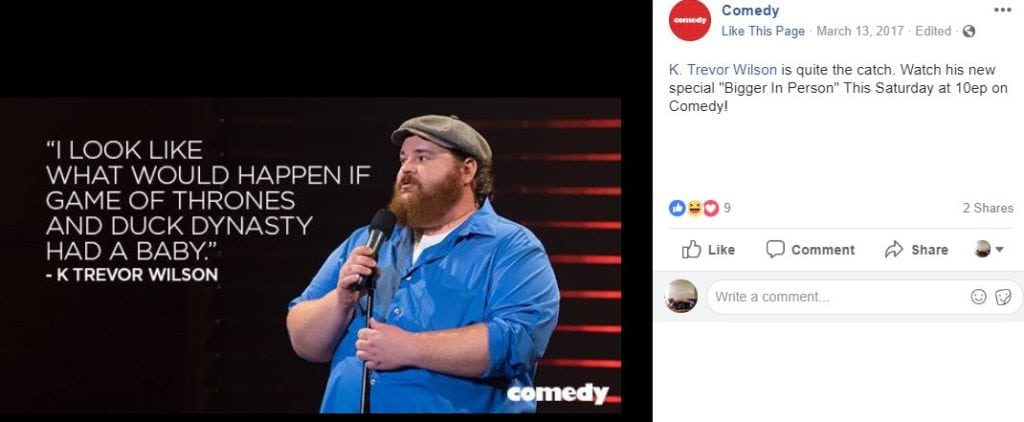Click the public globe privacy icon
This screenshot has height=422, width=1024.
tap(969, 31)
